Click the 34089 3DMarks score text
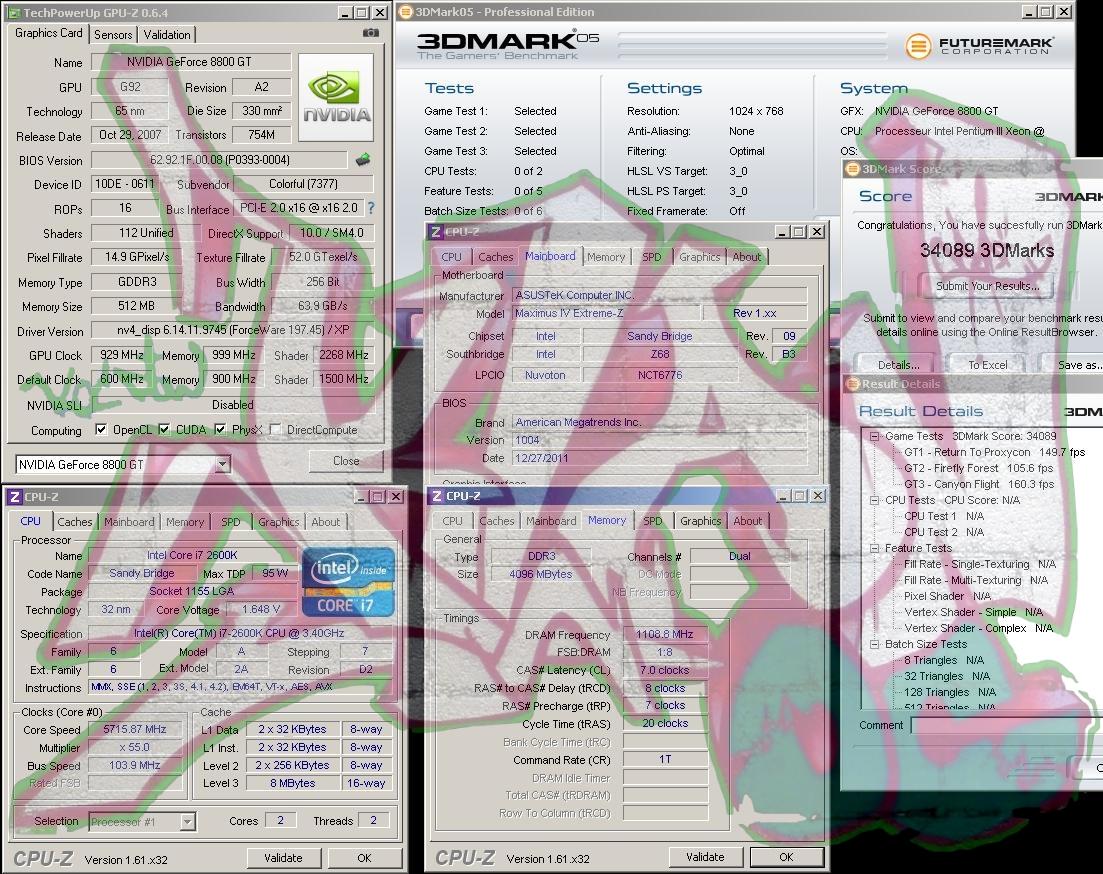Image resolution: width=1103 pixels, height=874 pixels. point(987,251)
